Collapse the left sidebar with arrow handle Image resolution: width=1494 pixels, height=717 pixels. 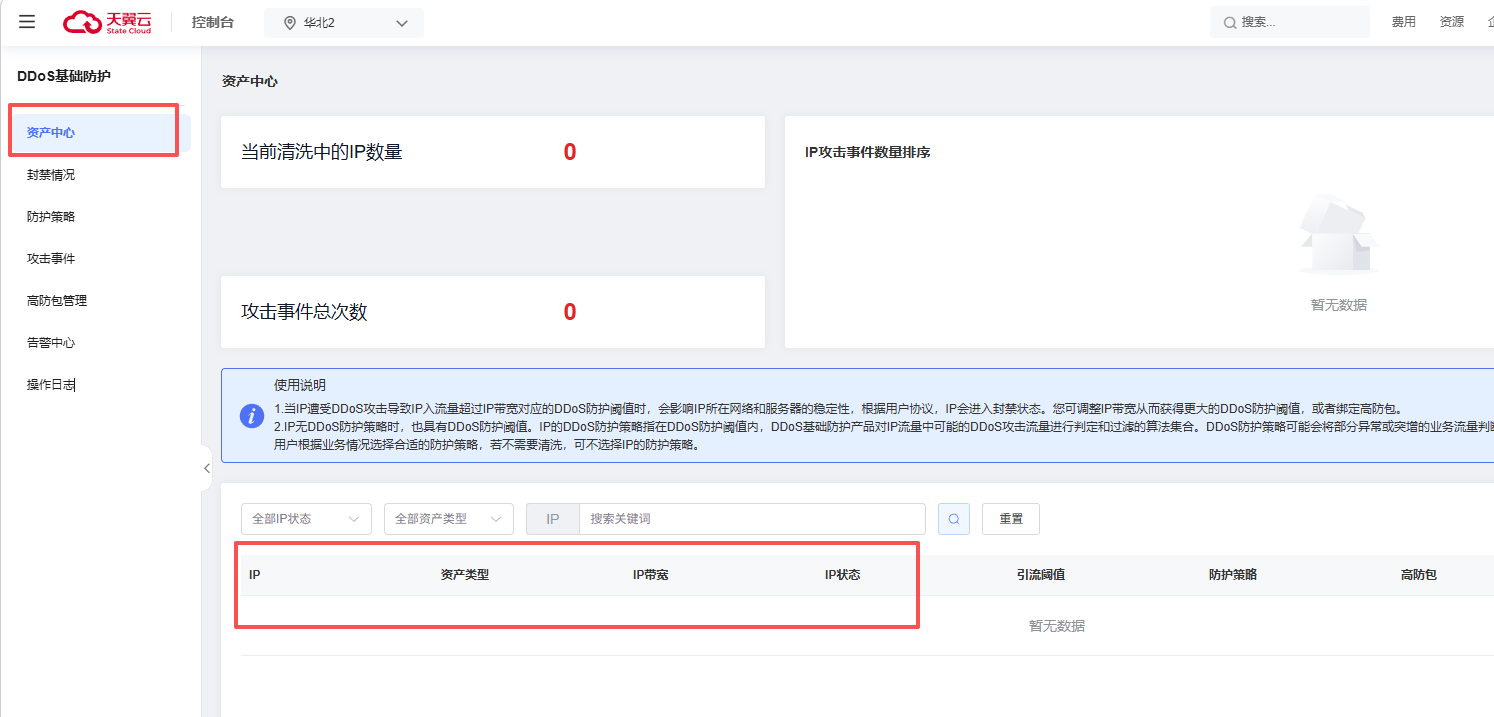pos(206,468)
